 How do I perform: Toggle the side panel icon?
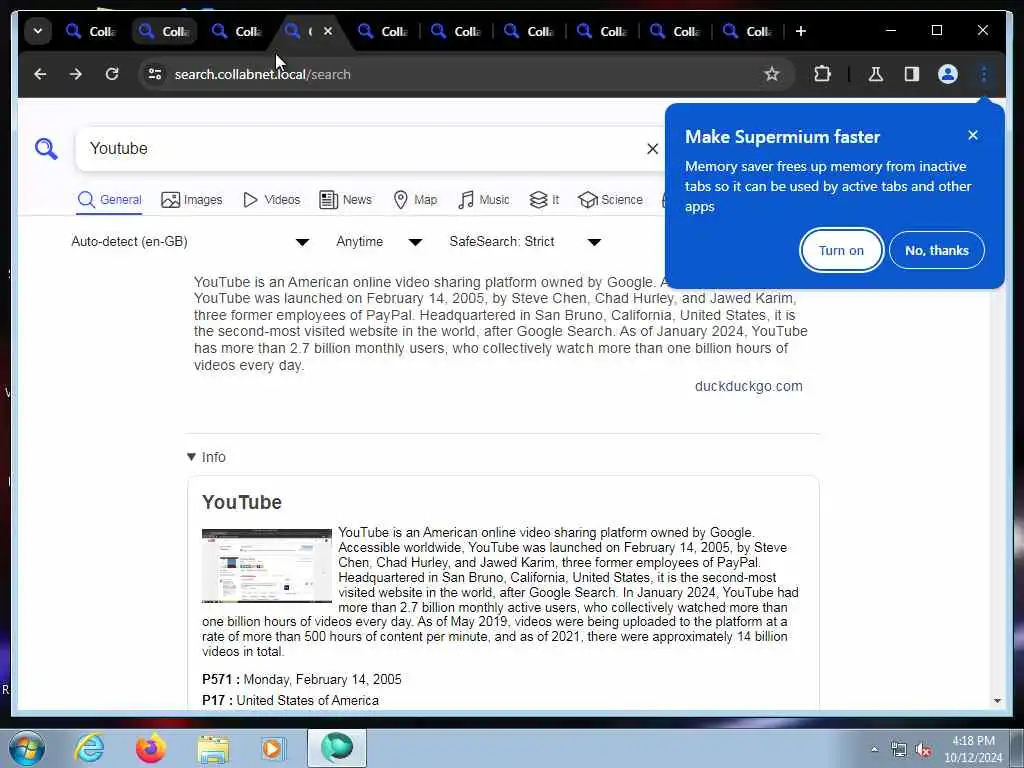(912, 74)
